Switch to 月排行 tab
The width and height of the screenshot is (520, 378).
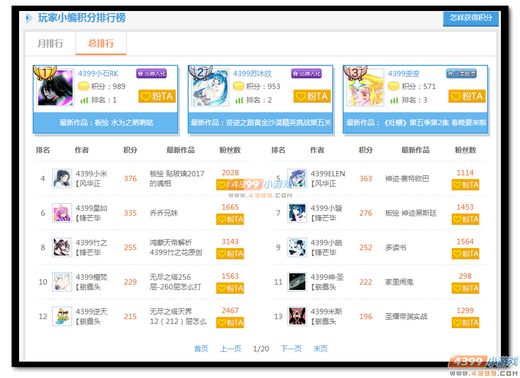point(50,43)
